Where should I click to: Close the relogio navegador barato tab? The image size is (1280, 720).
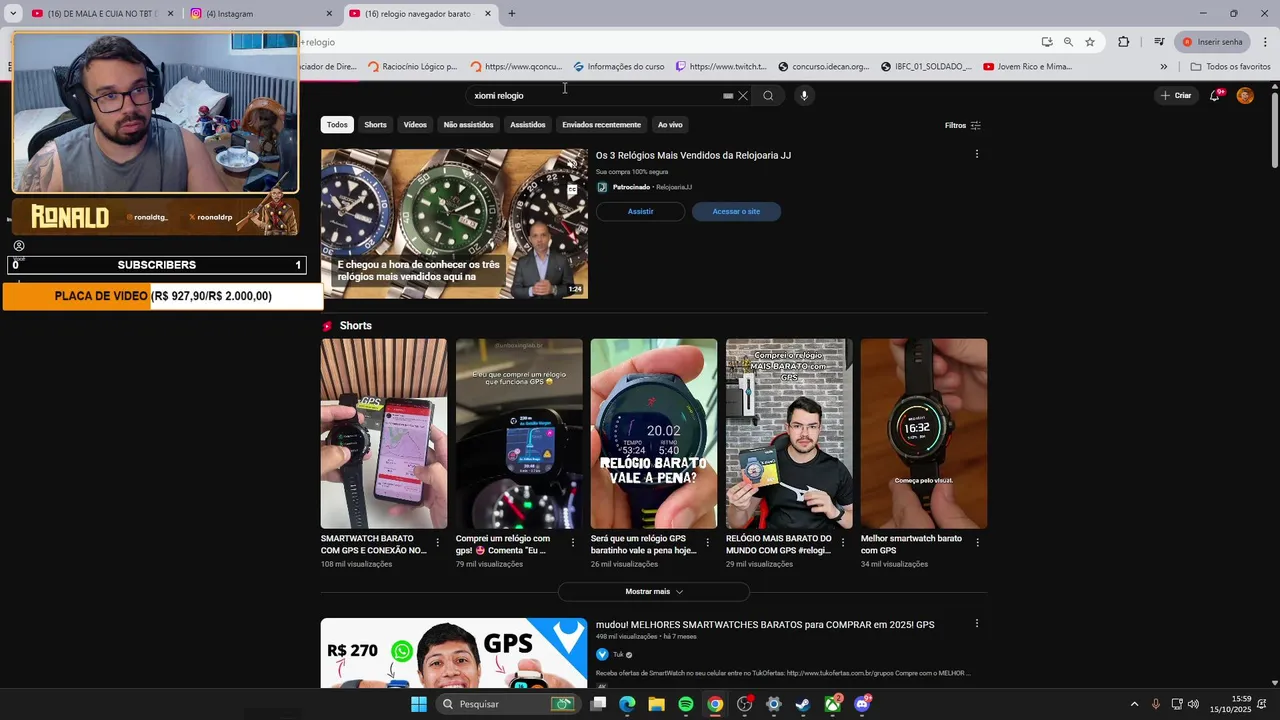(488, 14)
